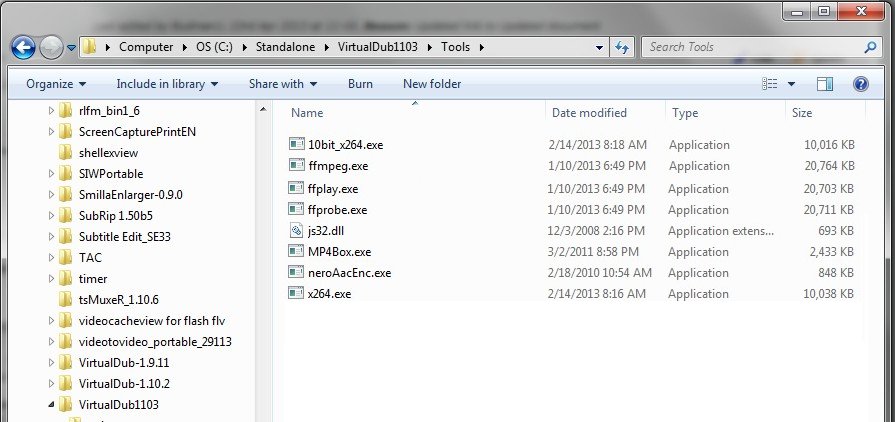Image resolution: width=895 pixels, height=422 pixels.
Task: Click the address bar refresh button
Action: (622, 47)
